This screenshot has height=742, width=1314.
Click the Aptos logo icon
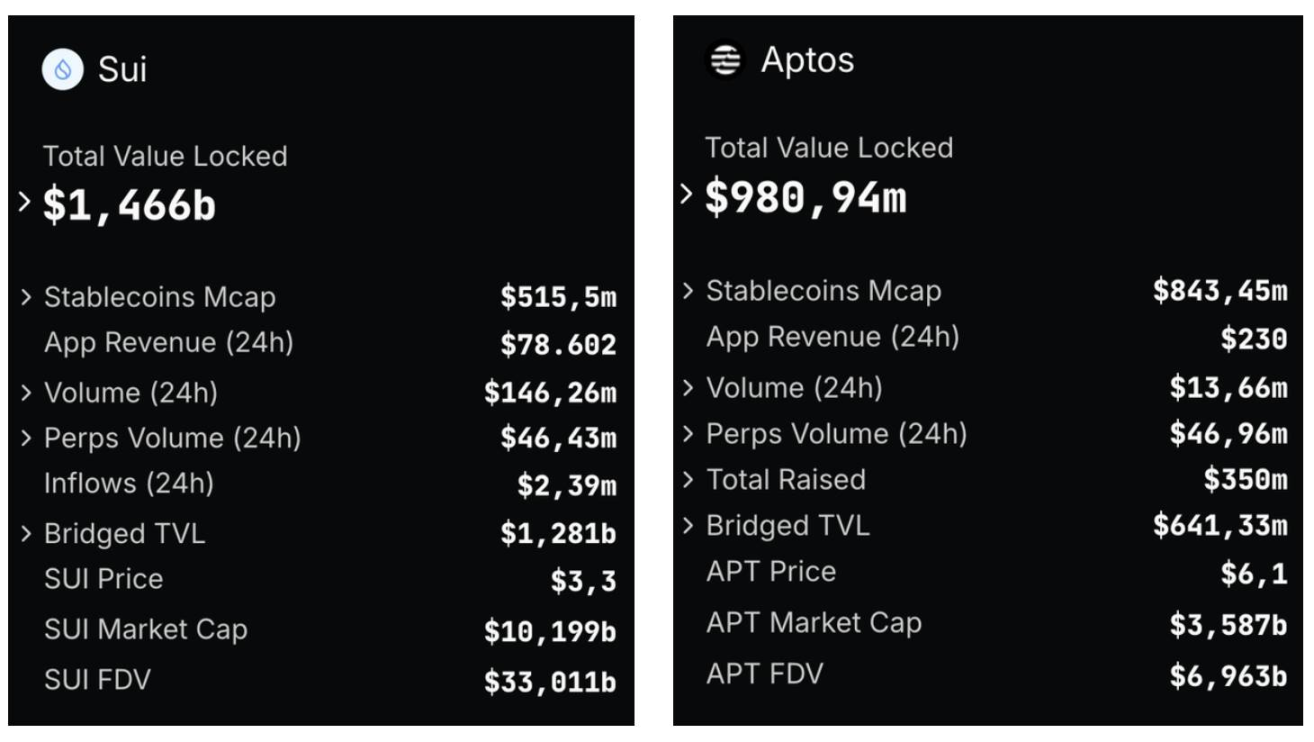(726, 60)
